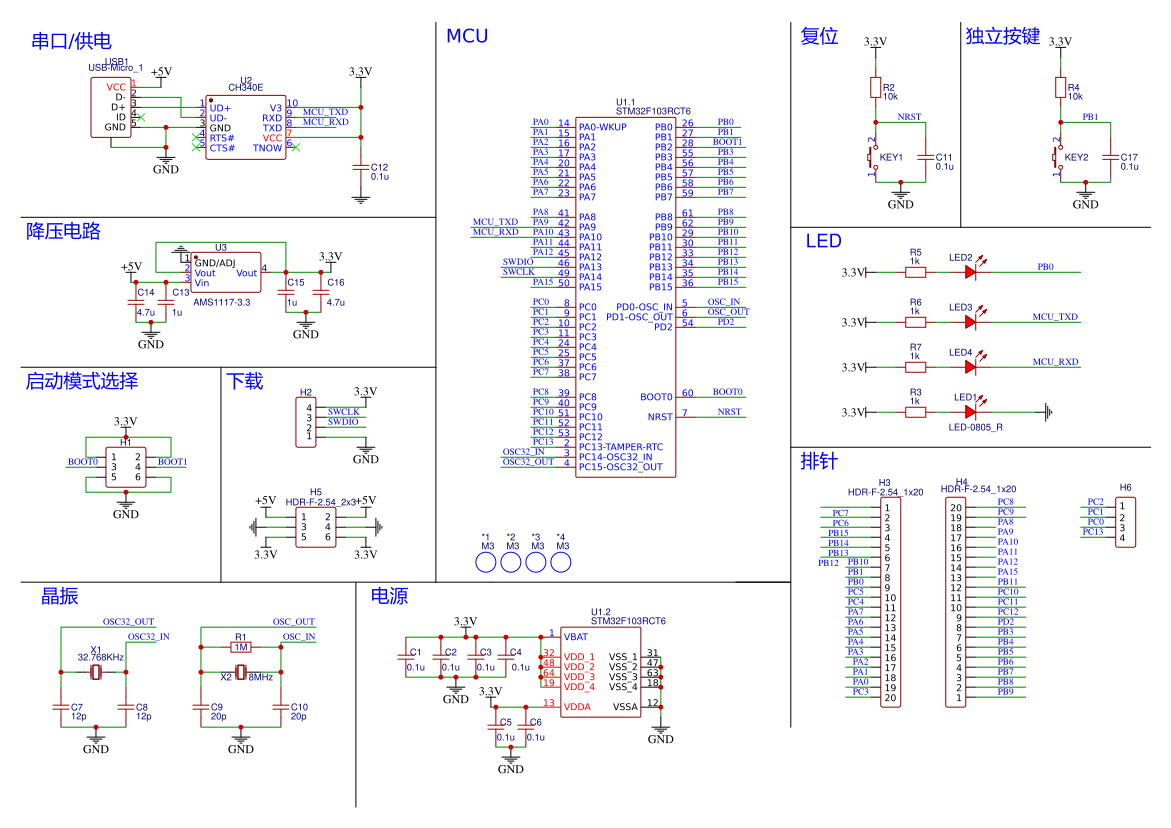Screen dimensions: 1171x828
Task: Click the H4 1x20 pin header body
Action: pyautogui.click(x=955, y=603)
